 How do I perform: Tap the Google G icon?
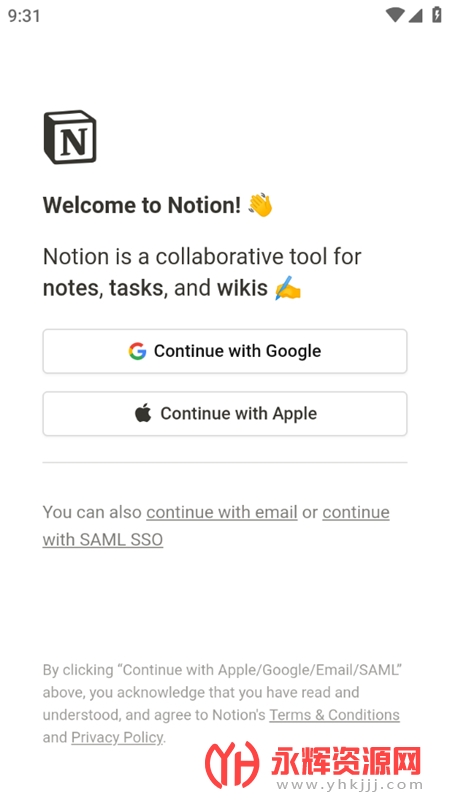137,351
